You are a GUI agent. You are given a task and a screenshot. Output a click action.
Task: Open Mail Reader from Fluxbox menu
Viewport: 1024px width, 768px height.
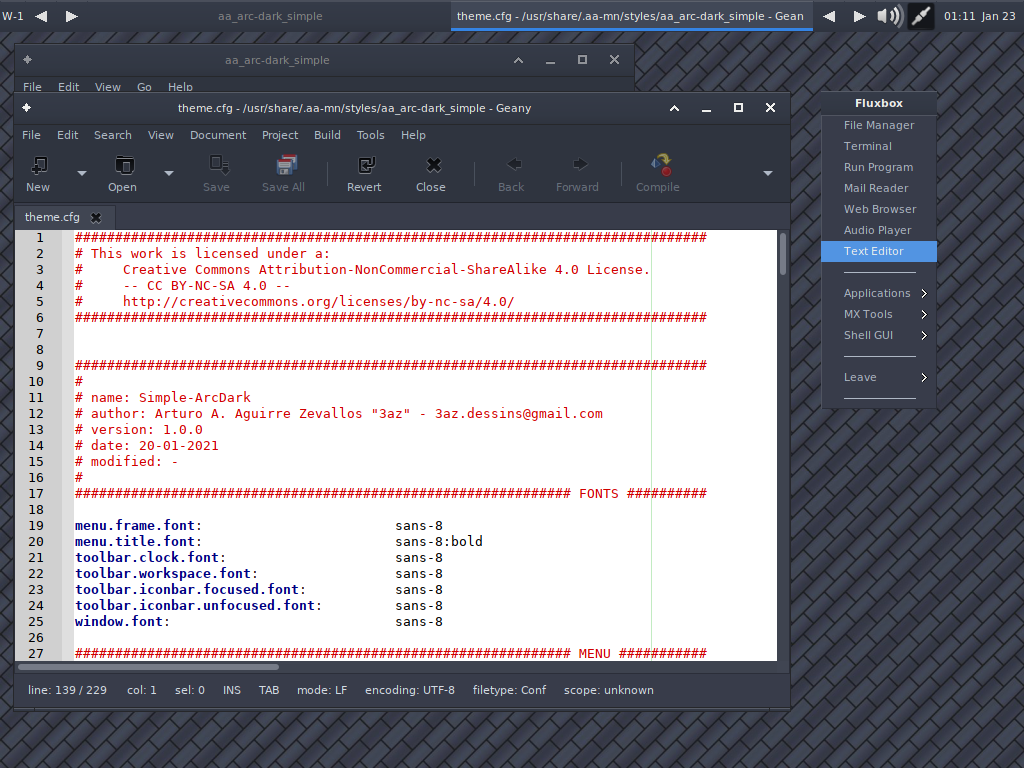pyautogui.click(x=879, y=188)
